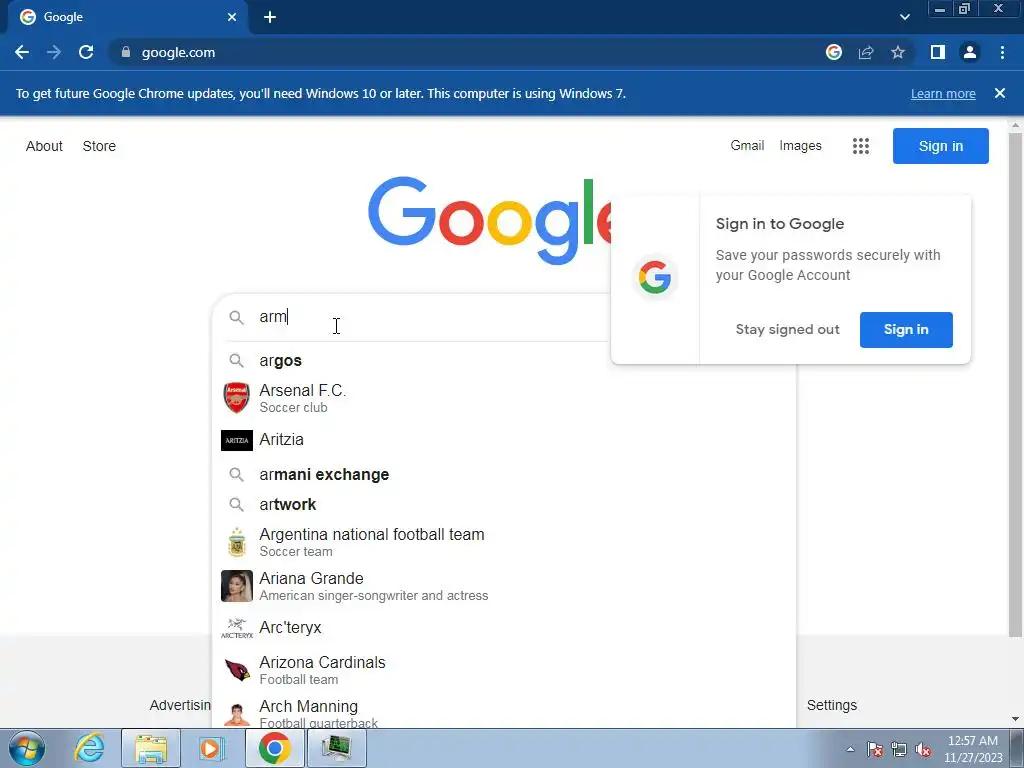Click the forward navigation arrow
The height and width of the screenshot is (768, 1024).
pyautogui.click(x=54, y=52)
